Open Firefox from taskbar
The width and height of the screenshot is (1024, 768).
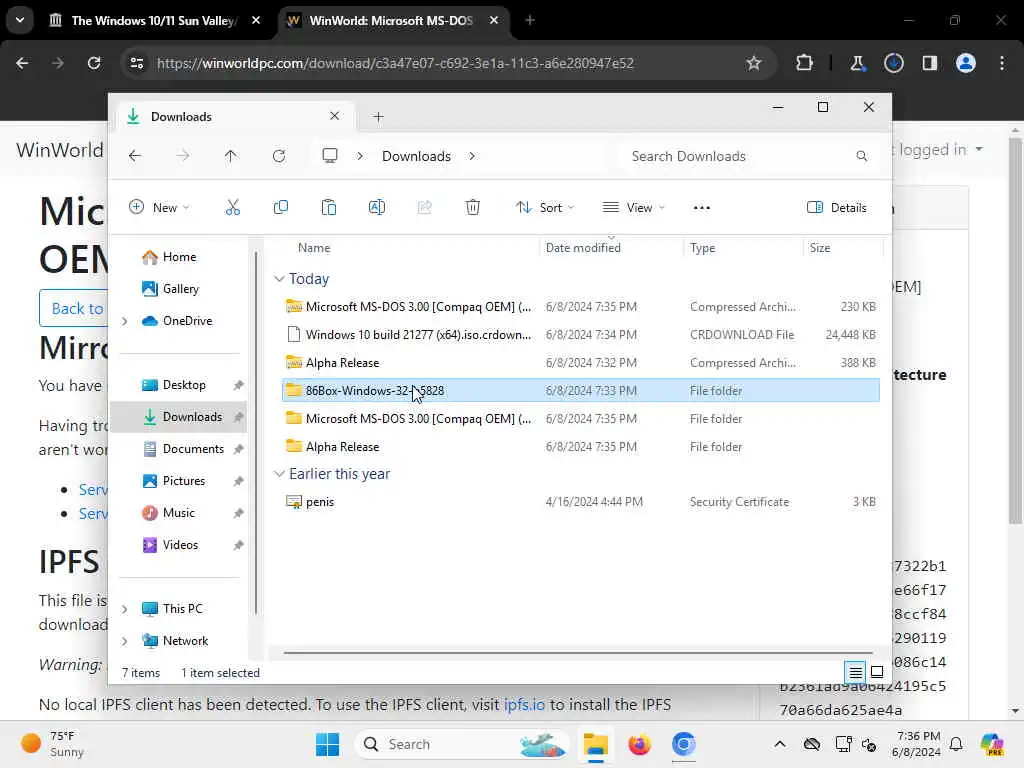639,744
